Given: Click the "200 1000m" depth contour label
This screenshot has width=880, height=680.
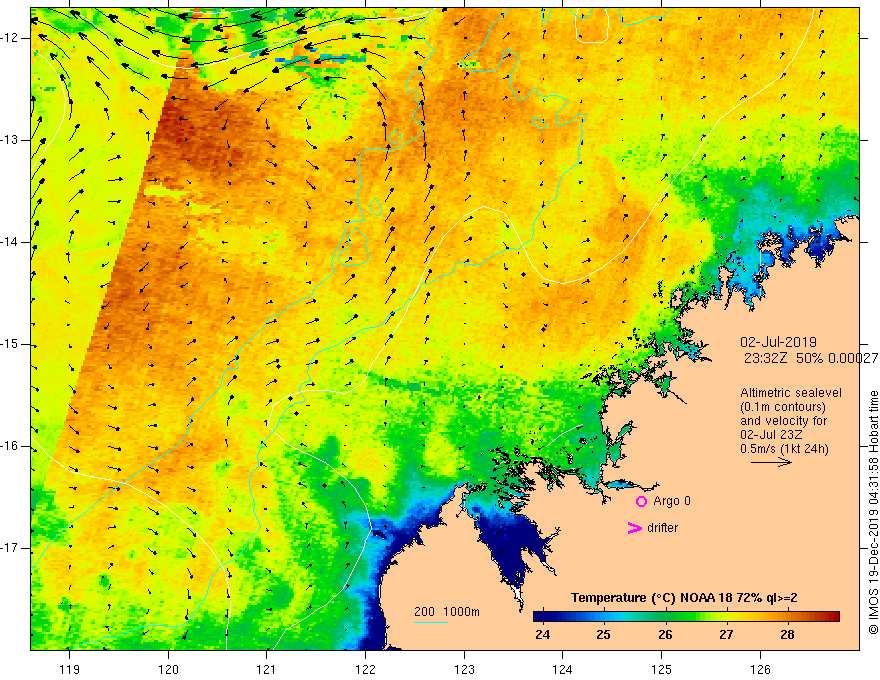Looking at the screenshot, I should (x=447, y=612).
